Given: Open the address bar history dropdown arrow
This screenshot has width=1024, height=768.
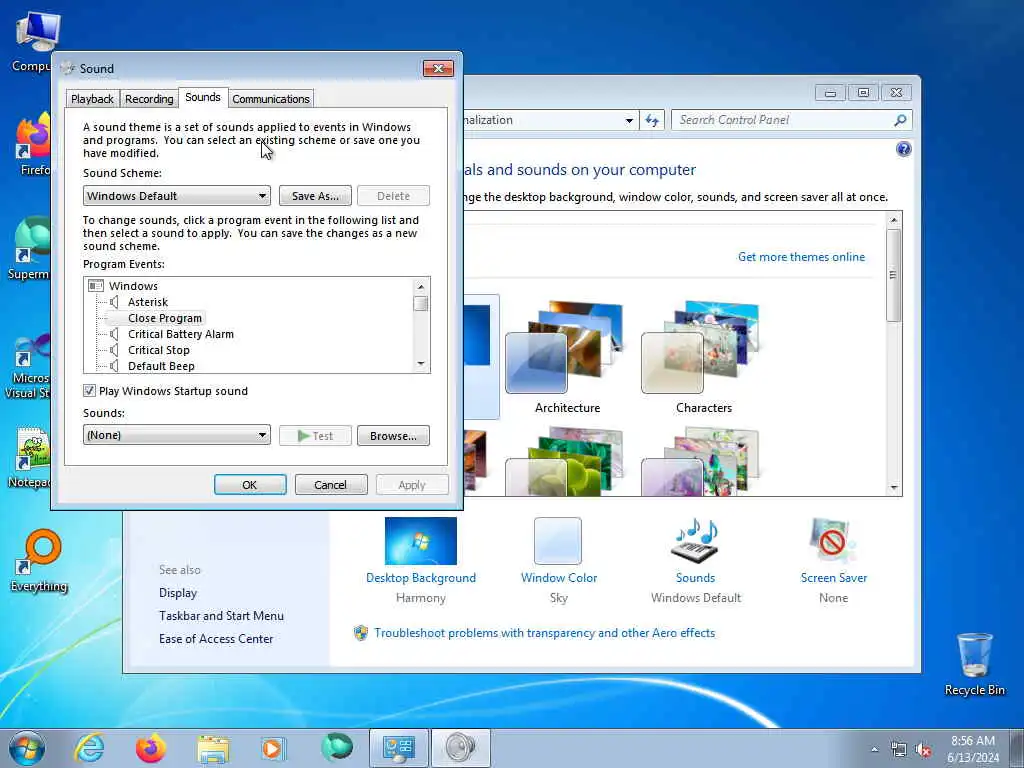Looking at the screenshot, I should (x=629, y=120).
